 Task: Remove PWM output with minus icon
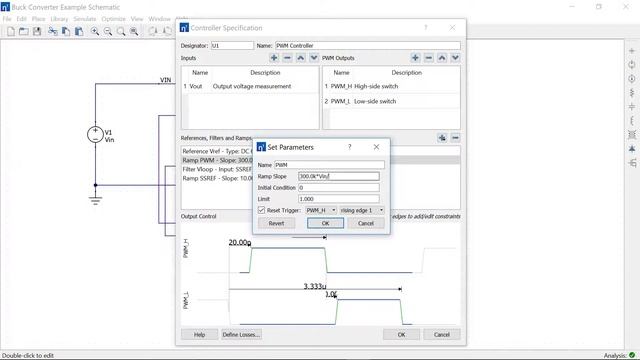[429, 58]
